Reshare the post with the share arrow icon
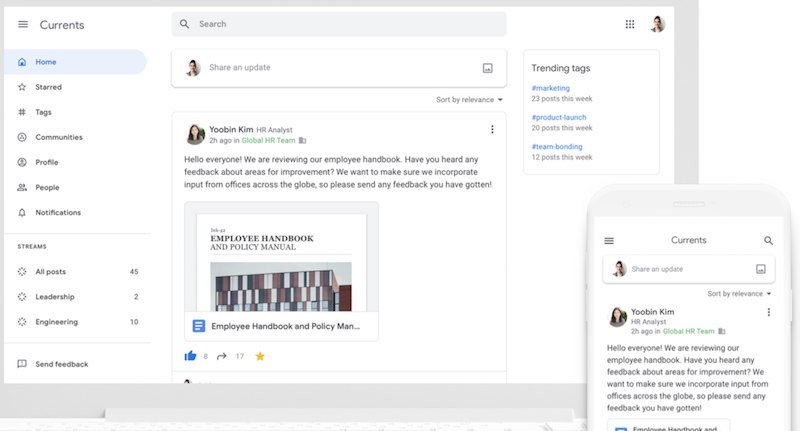The height and width of the screenshot is (431, 800). pyautogui.click(x=221, y=357)
